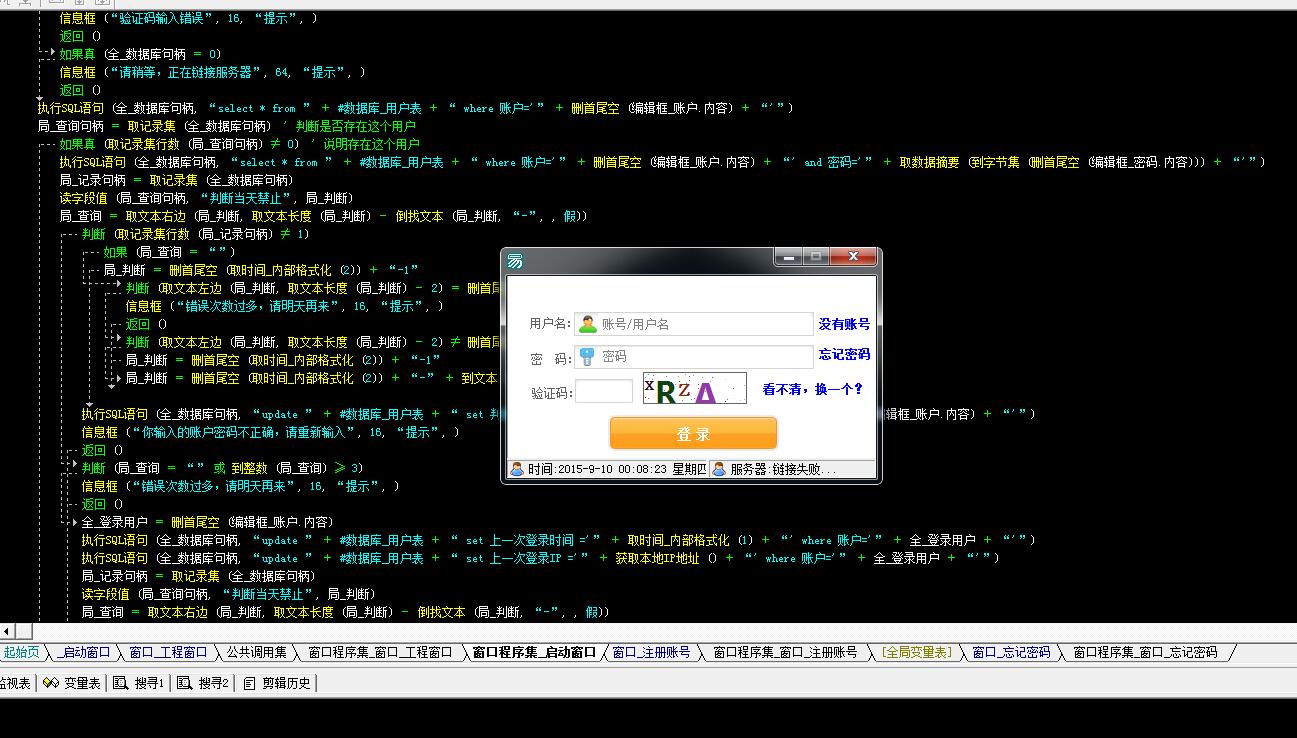Click the user icon beside 服务器 status
Viewport: 1297px width, 738px height.
pos(719,469)
